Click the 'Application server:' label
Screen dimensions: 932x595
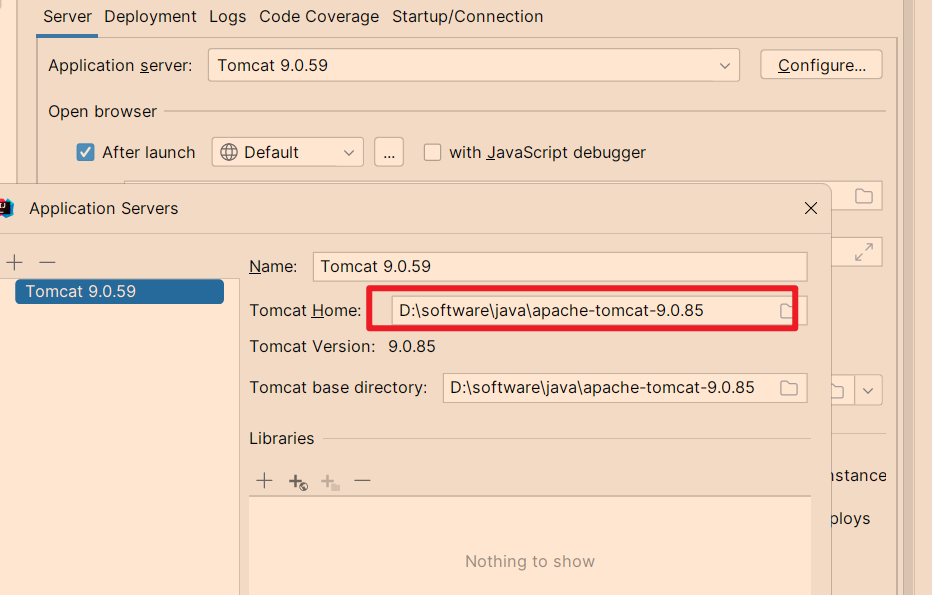click(x=120, y=65)
